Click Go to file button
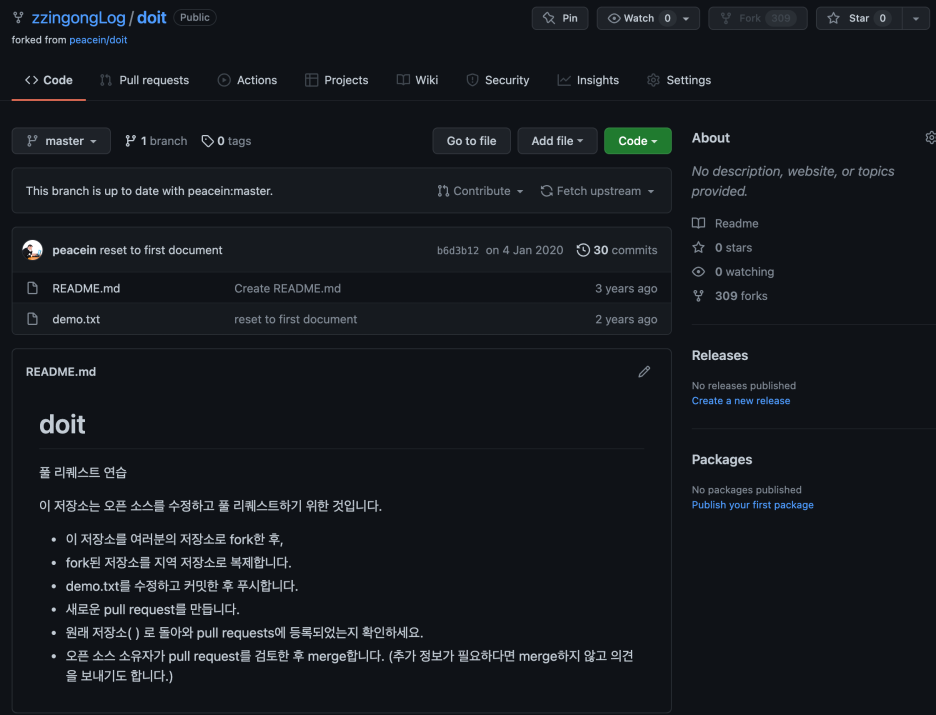936x715 pixels. click(472, 141)
